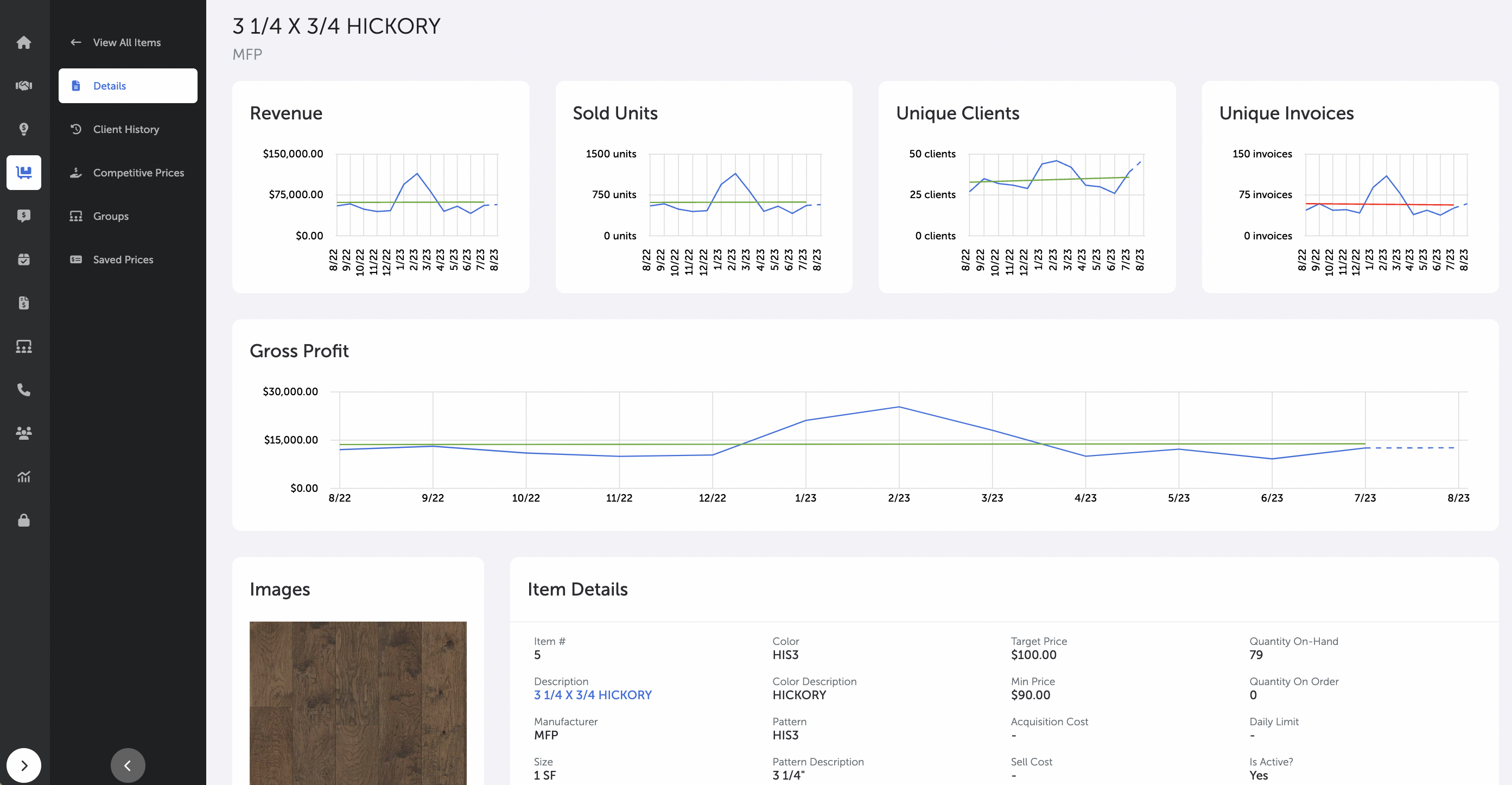Viewport: 1512px width, 785px height.
Task: Click the hickory wood image thumbnail
Action: point(358,703)
